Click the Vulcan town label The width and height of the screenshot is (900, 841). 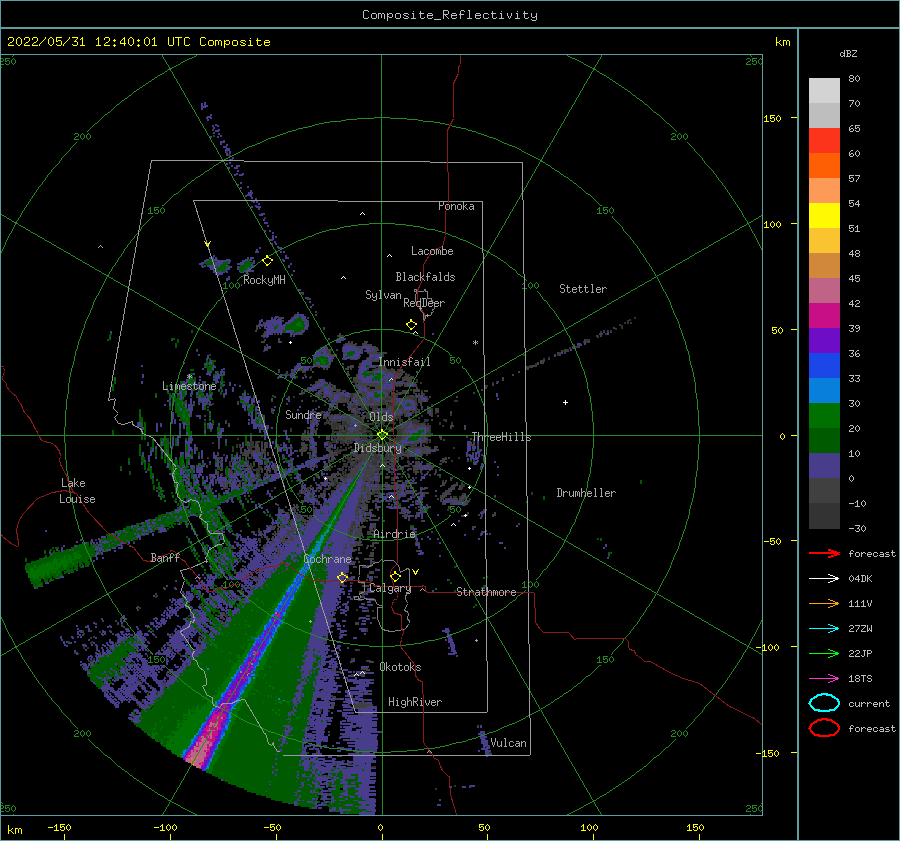[x=509, y=743]
